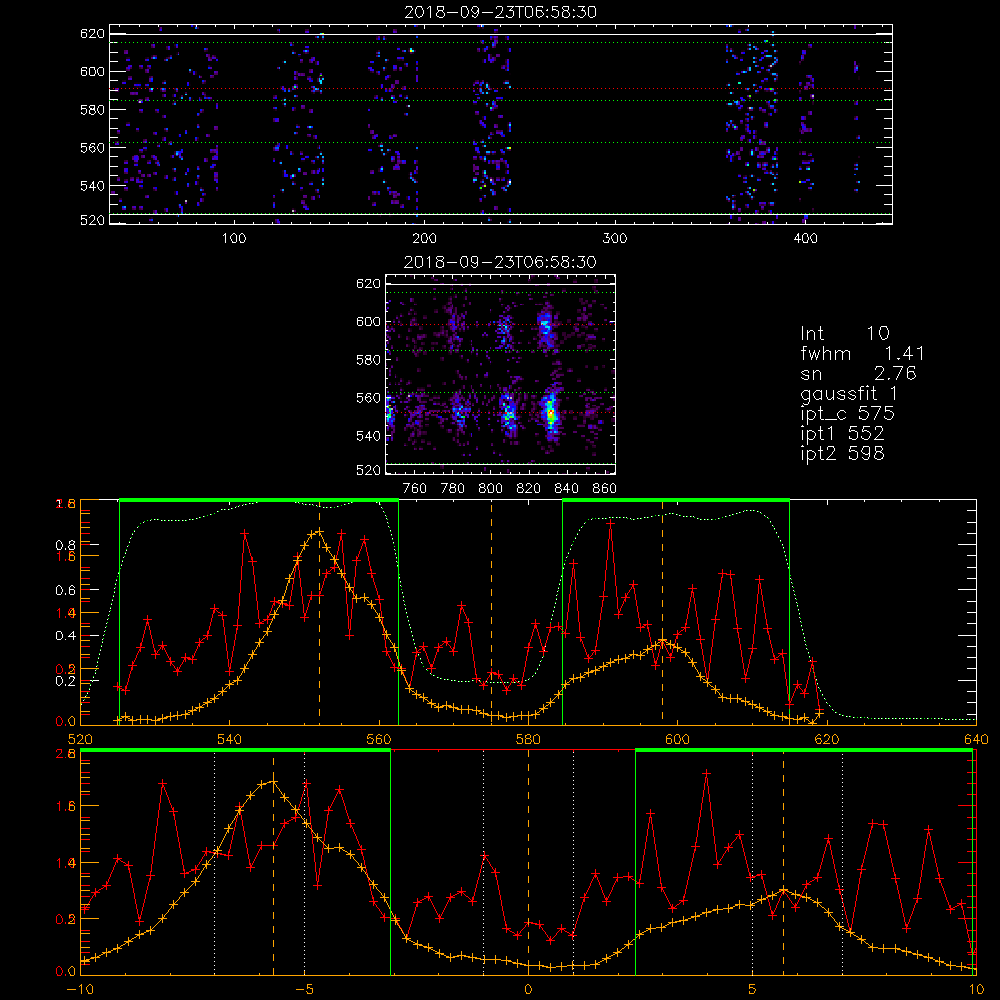Click x-axis tick label '800' of small image
The height and width of the screenshot is (1000, 1000).
click(x=490, y=489)
